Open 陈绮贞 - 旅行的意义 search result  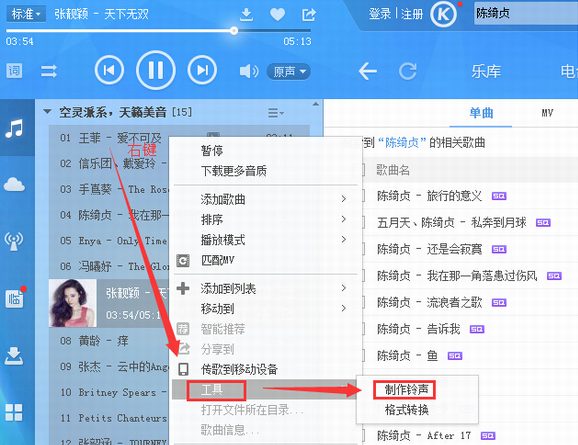click(x=429, y=196)
